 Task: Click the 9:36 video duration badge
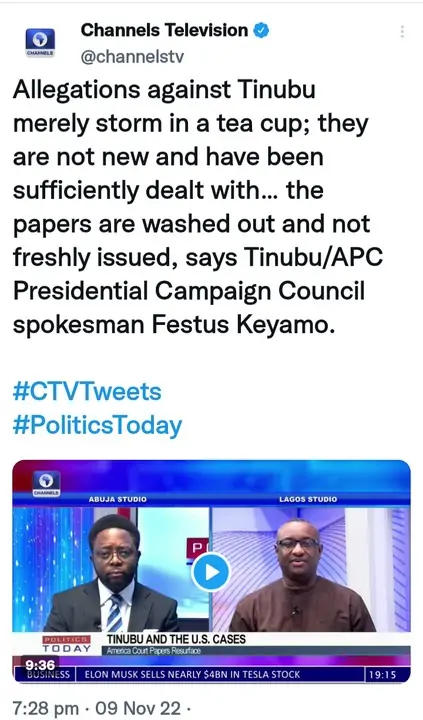pos(40,665)
